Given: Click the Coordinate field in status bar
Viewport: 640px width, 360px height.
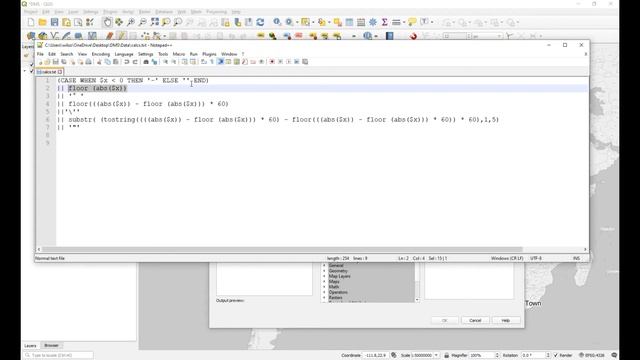Looking at the screenshot, I should coord(375,355).
